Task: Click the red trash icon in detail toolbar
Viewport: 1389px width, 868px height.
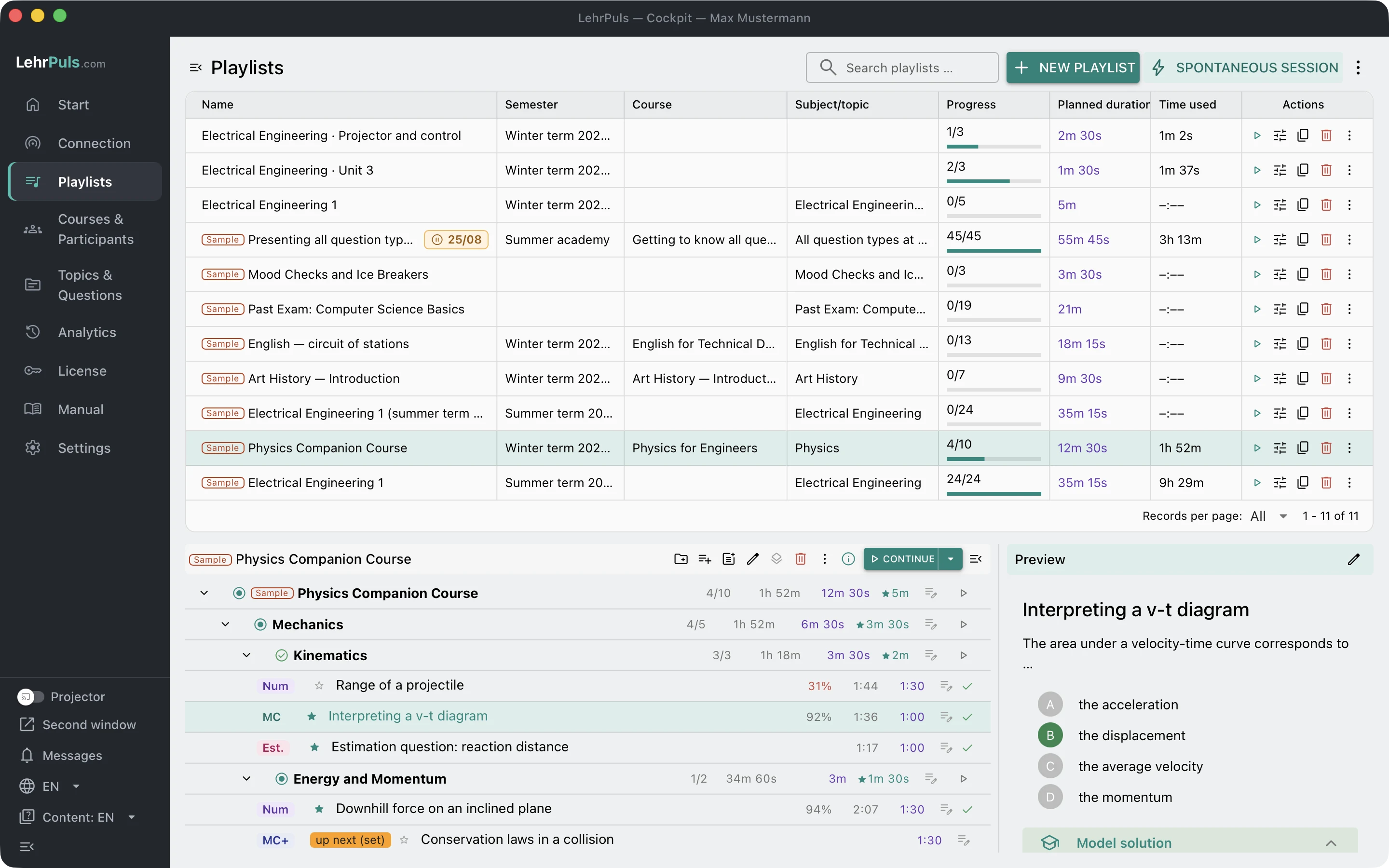Action: point(801,558)
